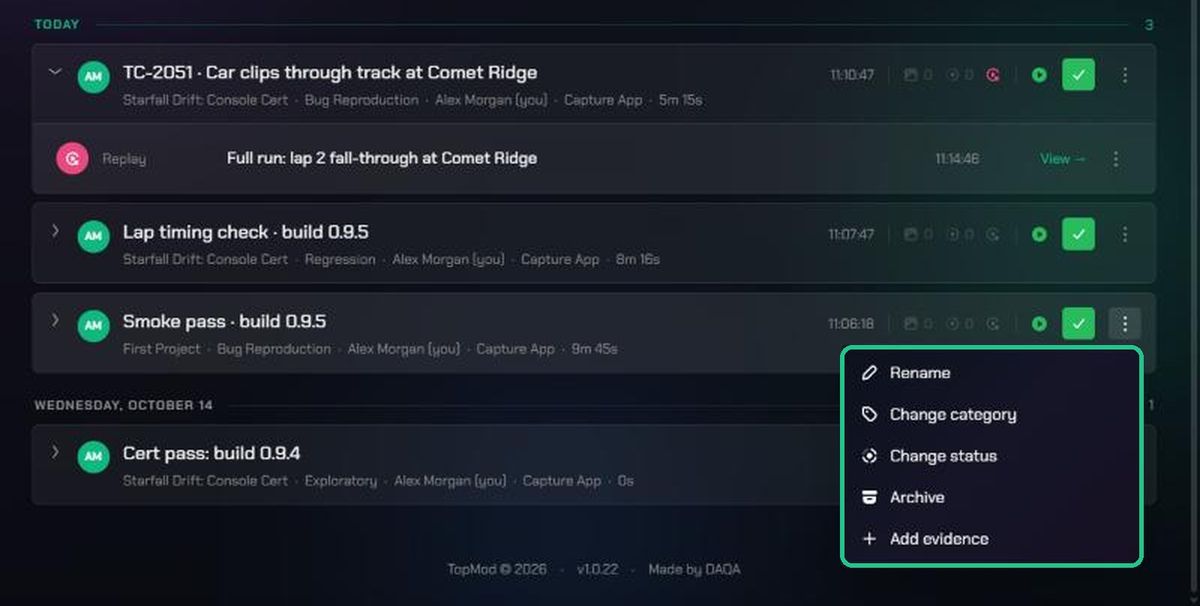Click screenshot count icon on Smoke pass row
This screenshot has height=606, width=1200.
pyautogui.click(x=910, y=324)
